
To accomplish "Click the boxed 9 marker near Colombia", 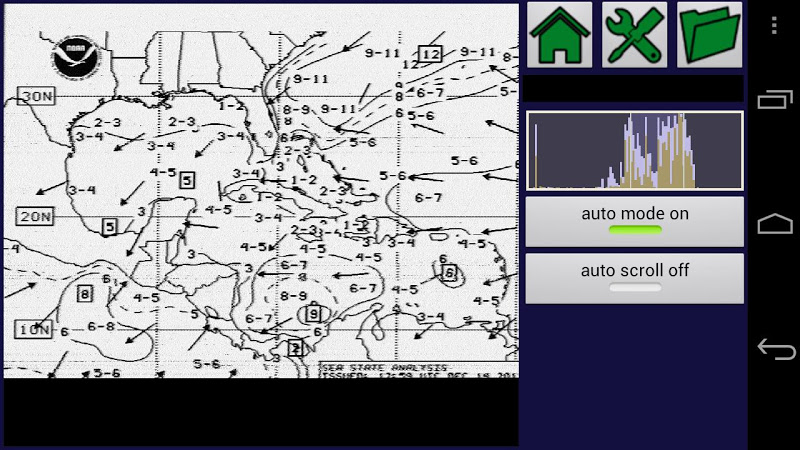I will (313, 313).
